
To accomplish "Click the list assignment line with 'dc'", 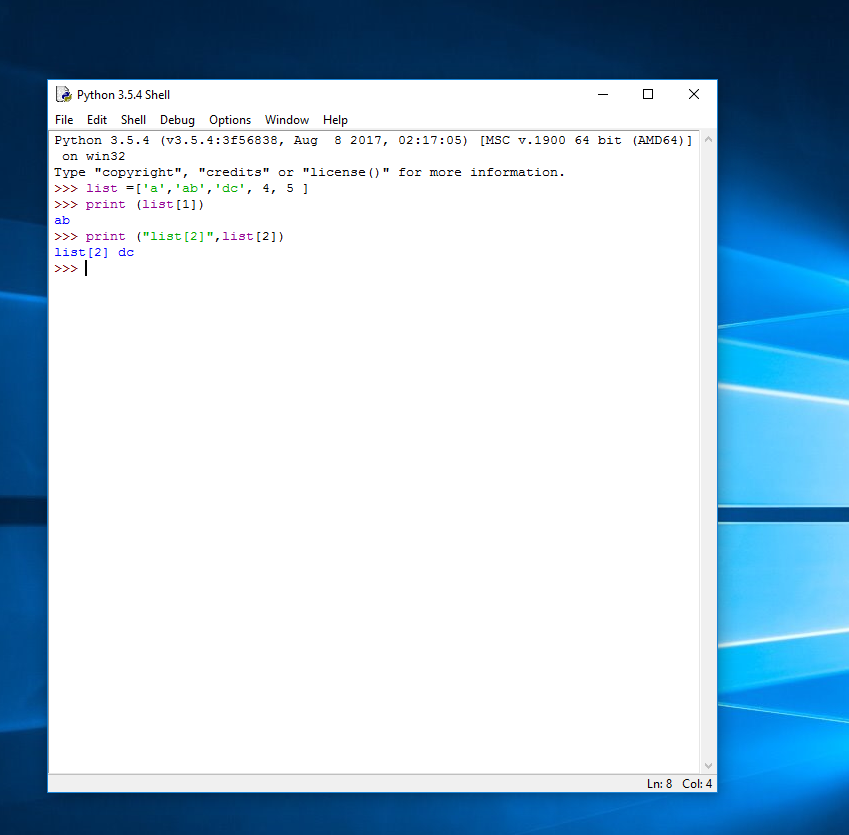I will coord(181,188).
